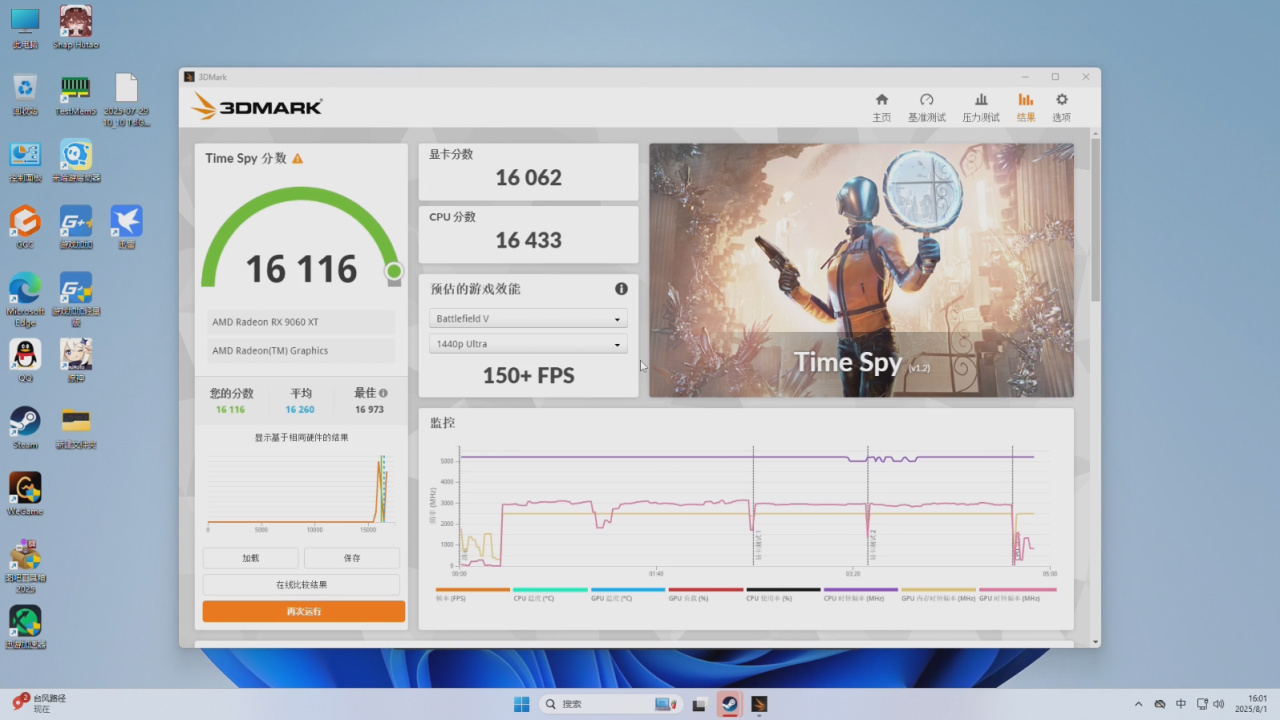This screenshot has height=720, width=1280.
Task: Click the CPU 时钟频率 (MHz) purple legend item
Action: point(861,594)
